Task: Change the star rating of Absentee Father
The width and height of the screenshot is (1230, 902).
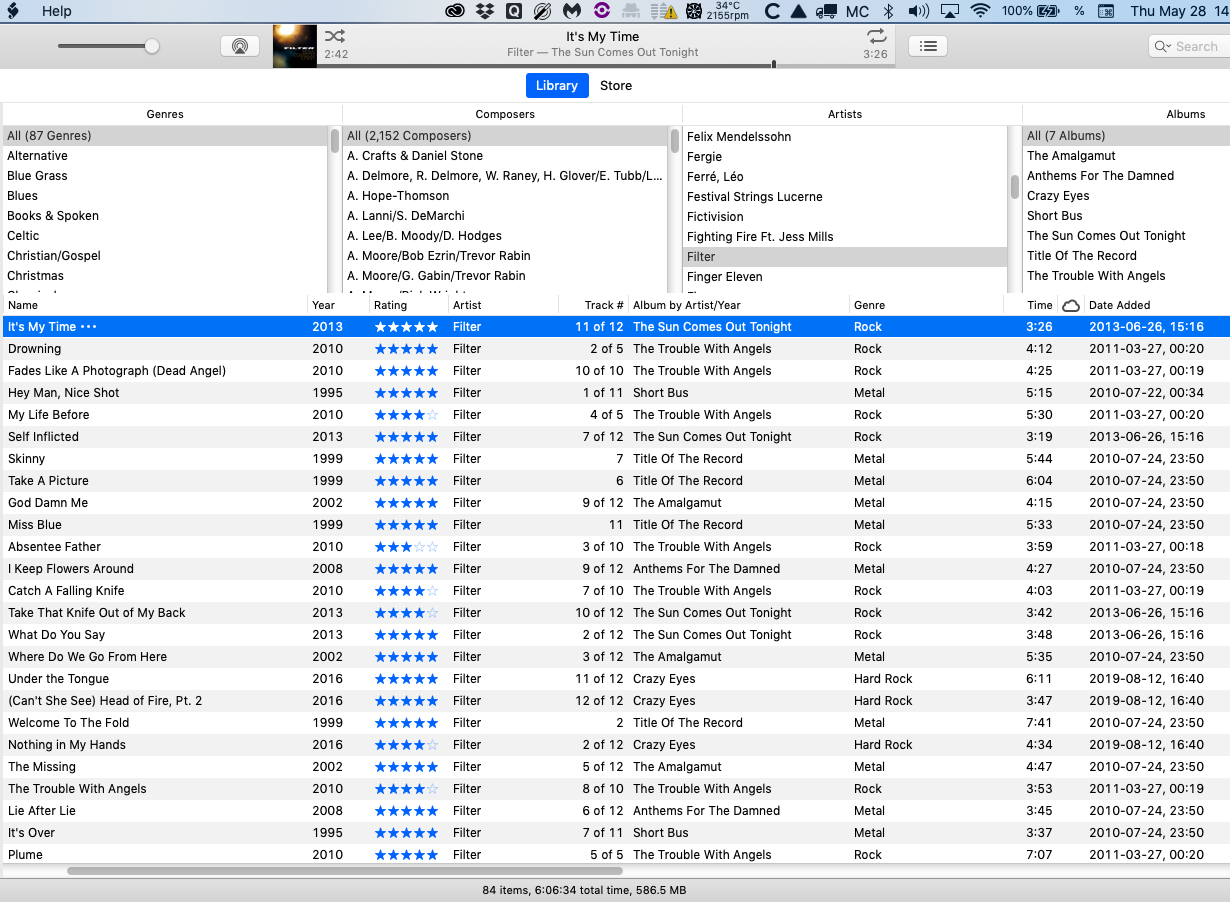Action: point(406,547)
